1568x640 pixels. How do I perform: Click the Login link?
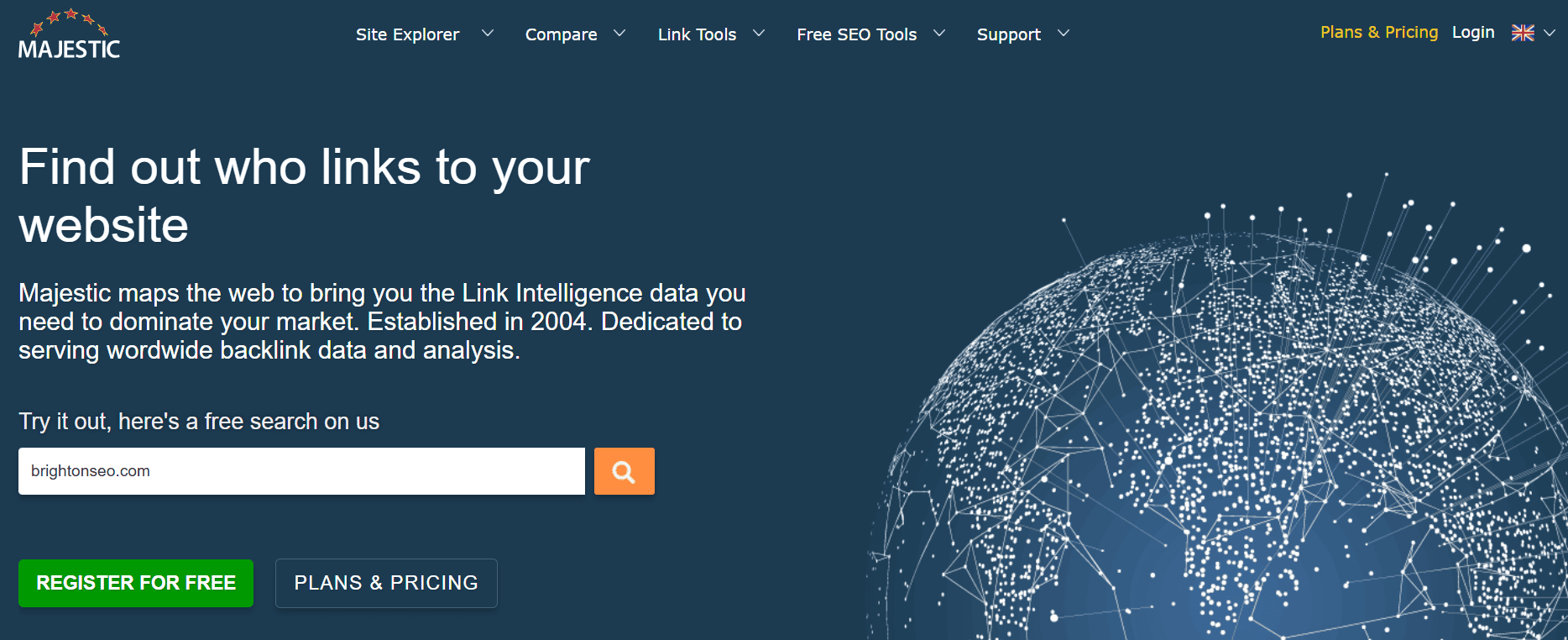point(1473,32)
